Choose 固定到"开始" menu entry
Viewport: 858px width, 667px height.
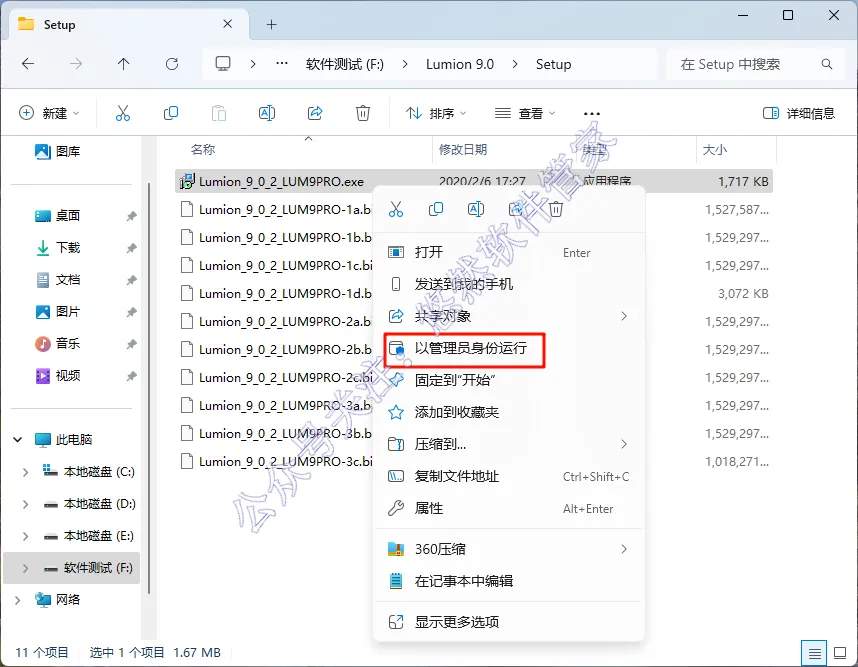[x=508, y=380]
